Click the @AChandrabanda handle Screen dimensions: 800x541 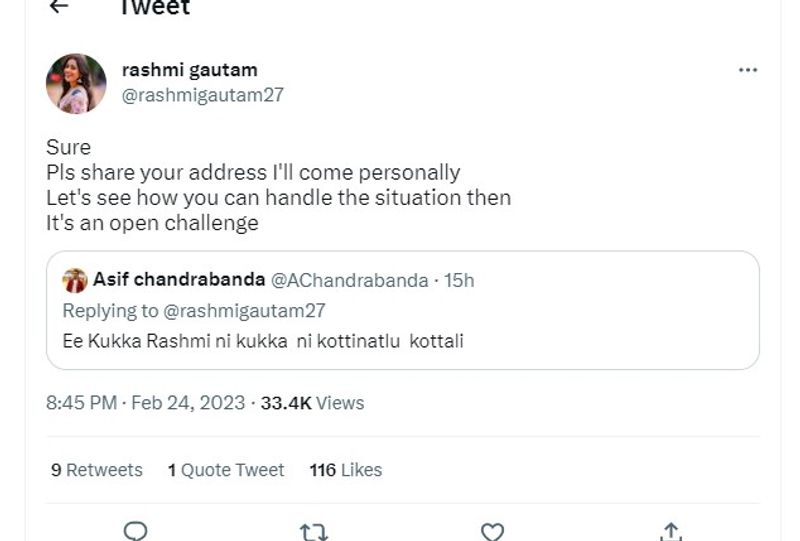[352, 281]
